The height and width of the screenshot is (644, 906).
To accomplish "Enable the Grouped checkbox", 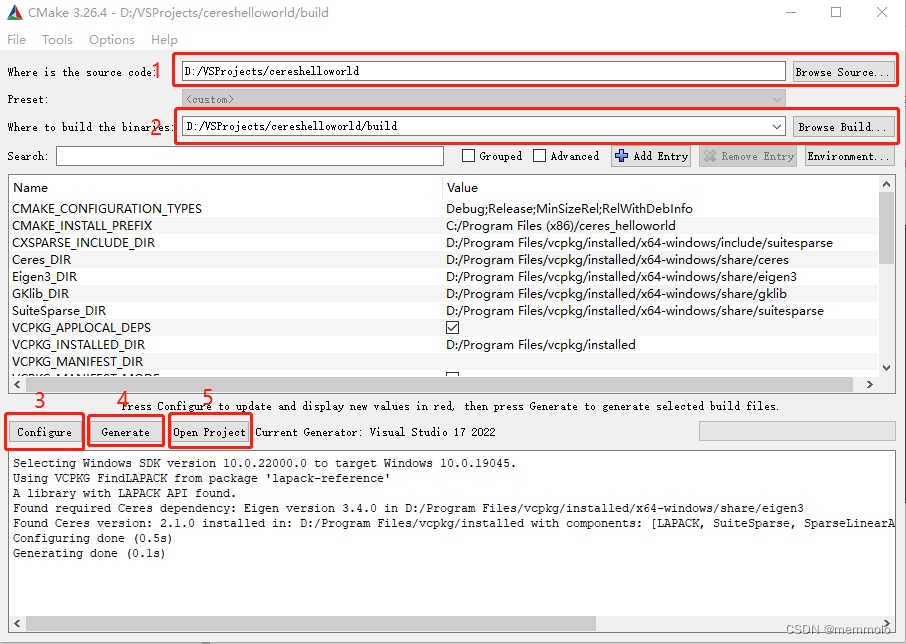I will [x=466, y=155].
